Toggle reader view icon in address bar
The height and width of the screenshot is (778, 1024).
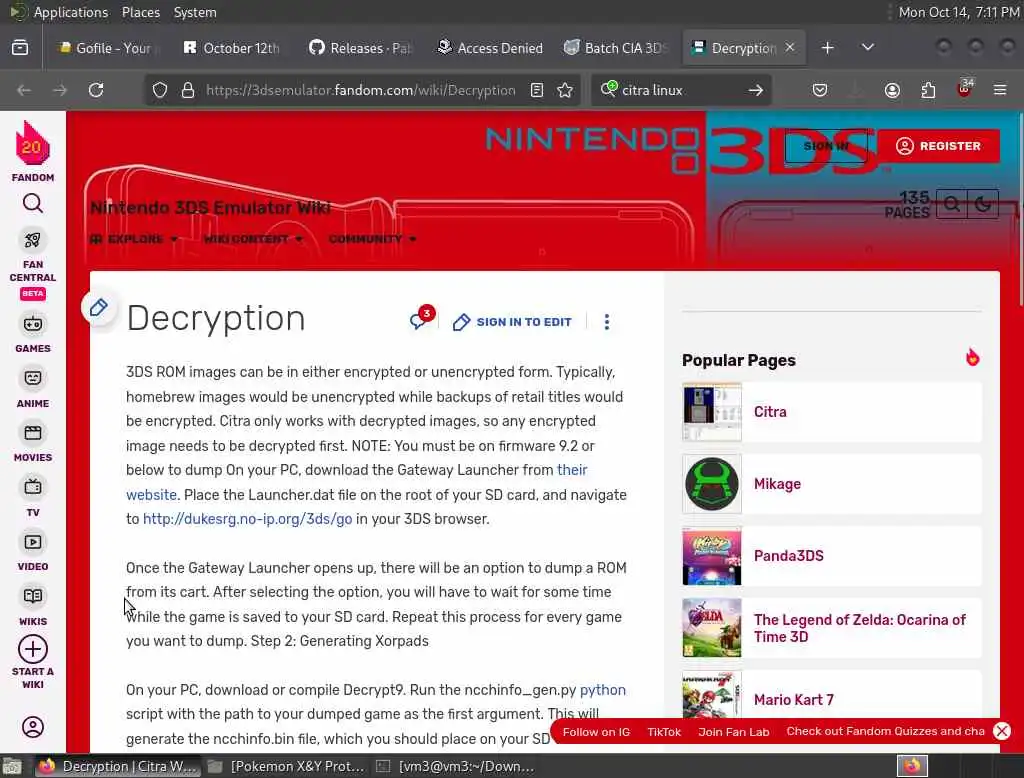pyautogui.click(x=537, y=90)
